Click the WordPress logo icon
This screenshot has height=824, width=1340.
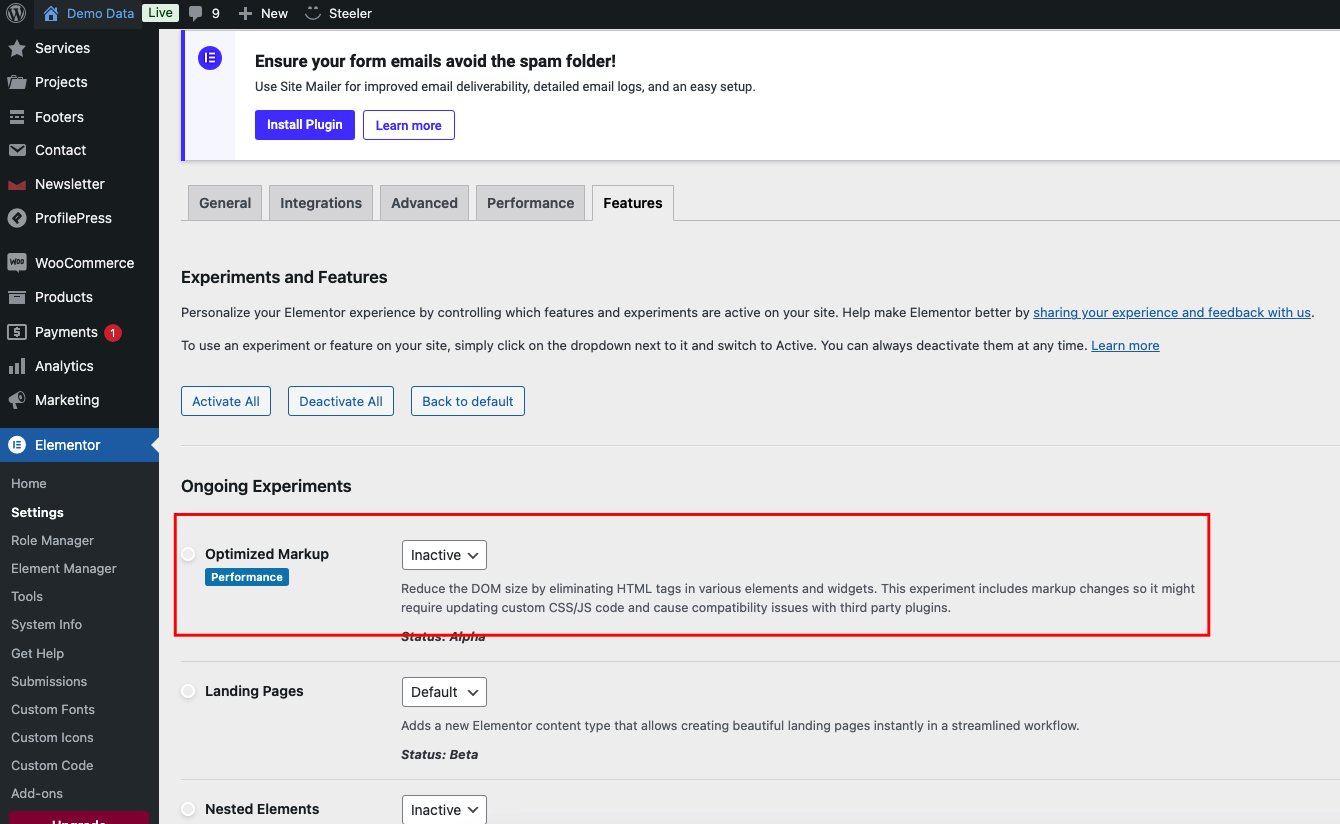[16, 13]
